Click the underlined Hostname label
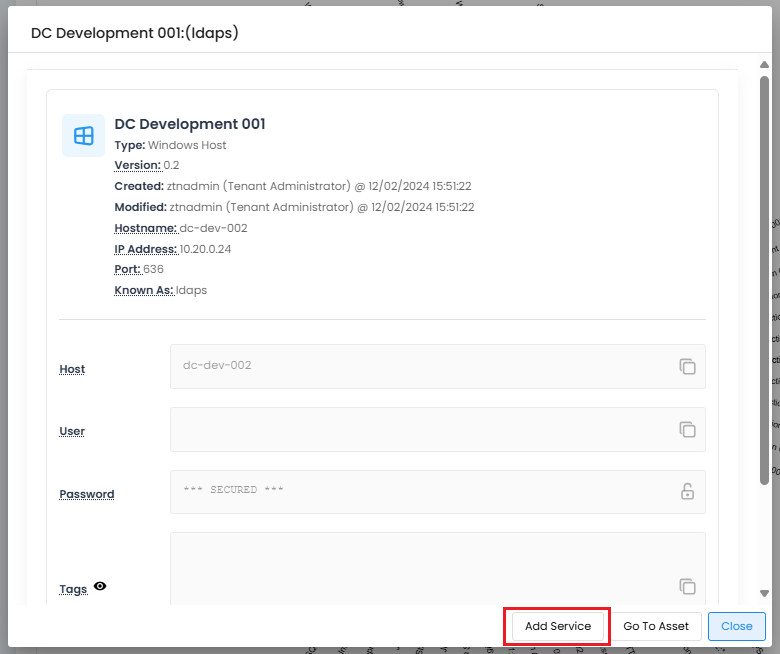 145,228
